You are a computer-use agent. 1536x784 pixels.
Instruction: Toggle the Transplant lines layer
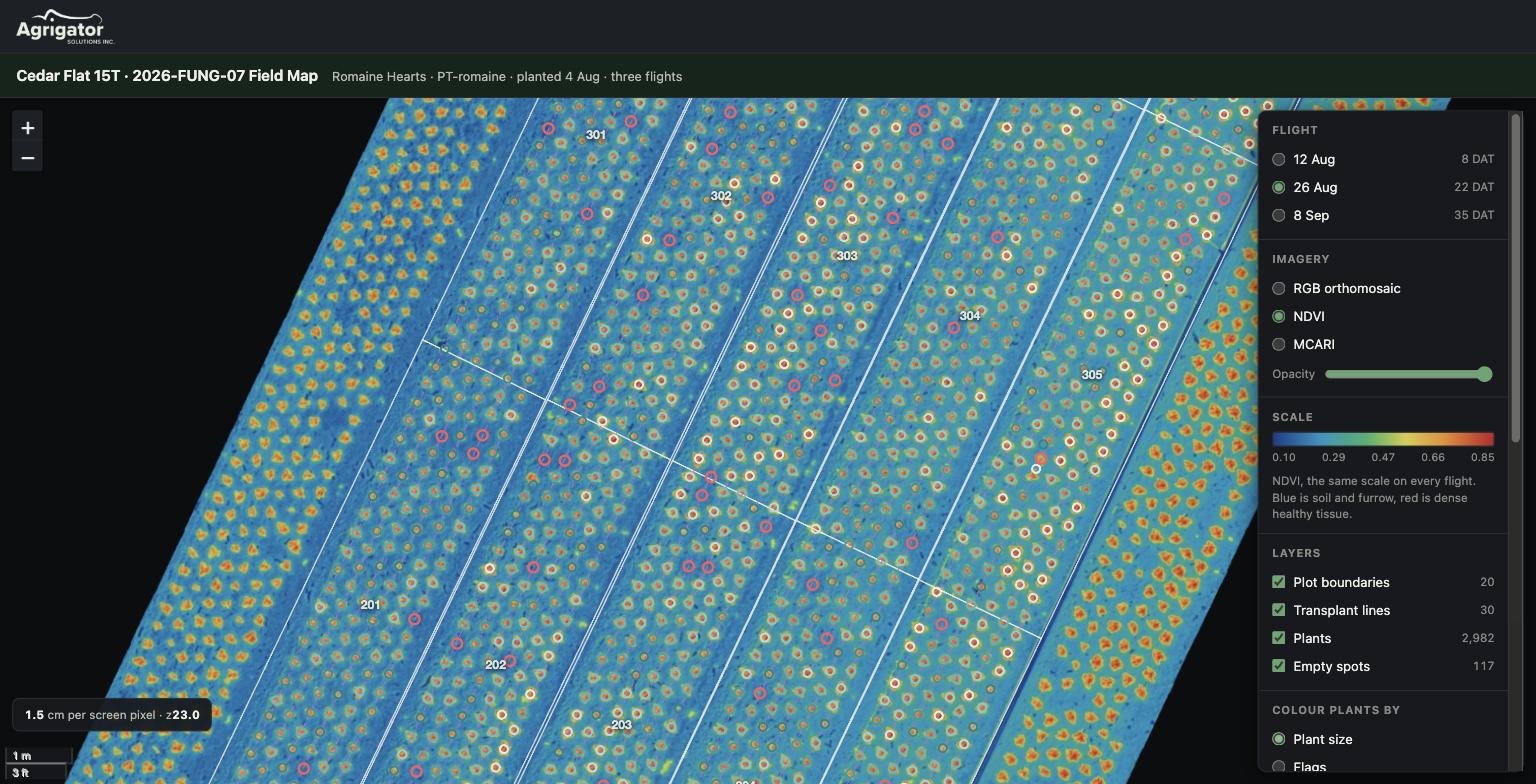click(x=1278, y=610)
